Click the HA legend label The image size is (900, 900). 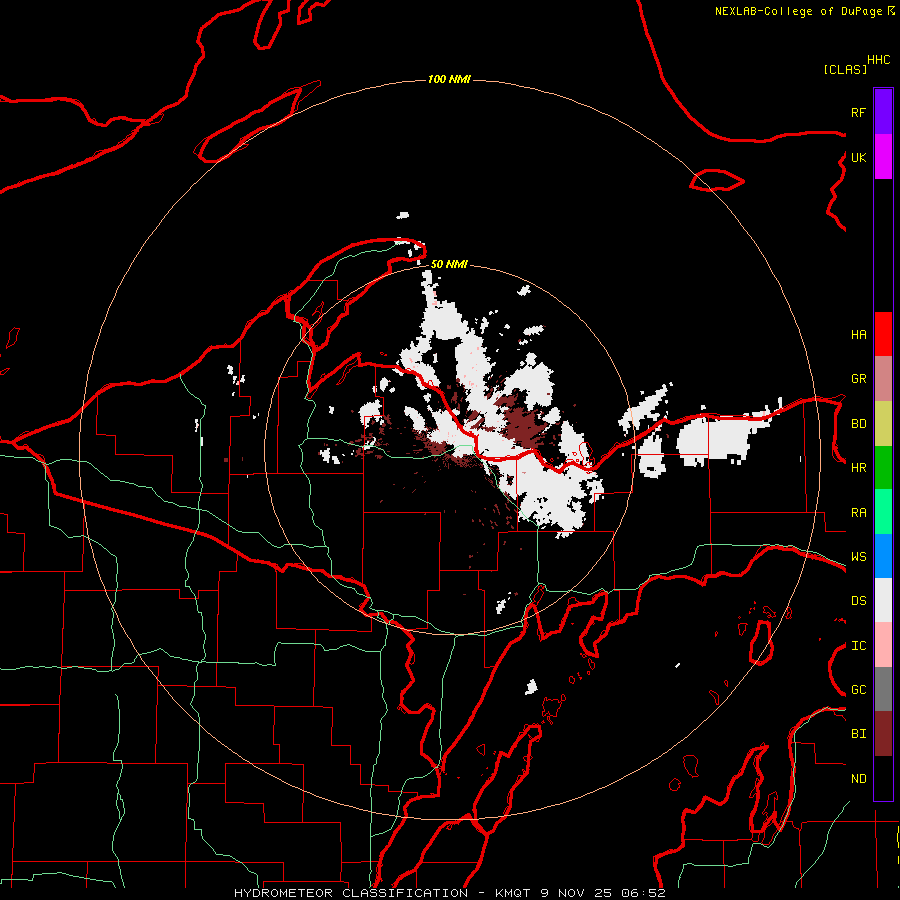click(x=858, y=335)
